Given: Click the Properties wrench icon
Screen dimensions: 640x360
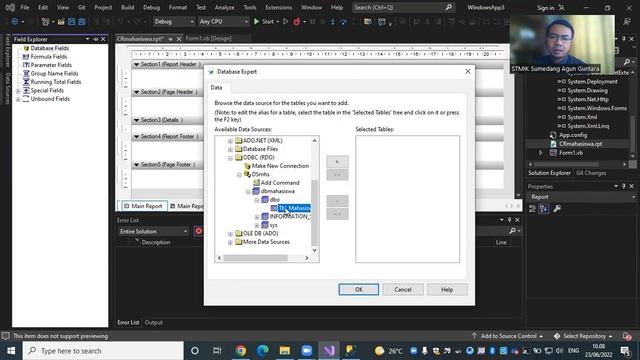Looking at the screenshot, I should (x=557, y=209).
